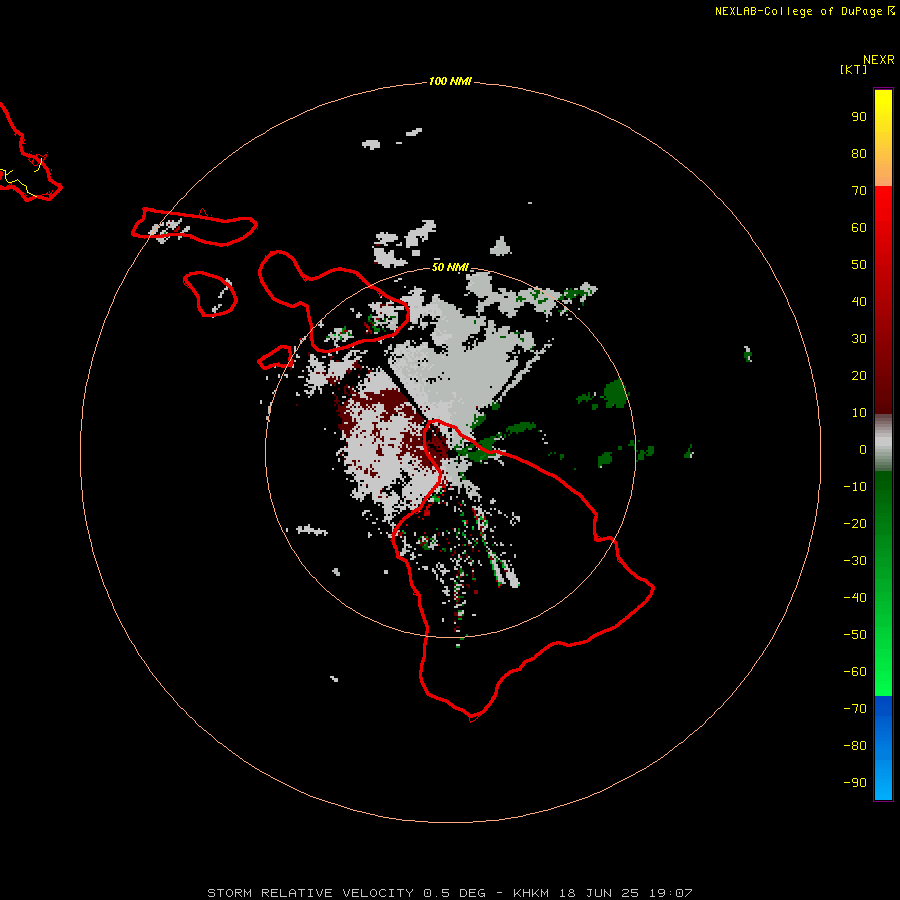
Task: Click the 100 NMI range ring label
Action: [x=449, y=81]
